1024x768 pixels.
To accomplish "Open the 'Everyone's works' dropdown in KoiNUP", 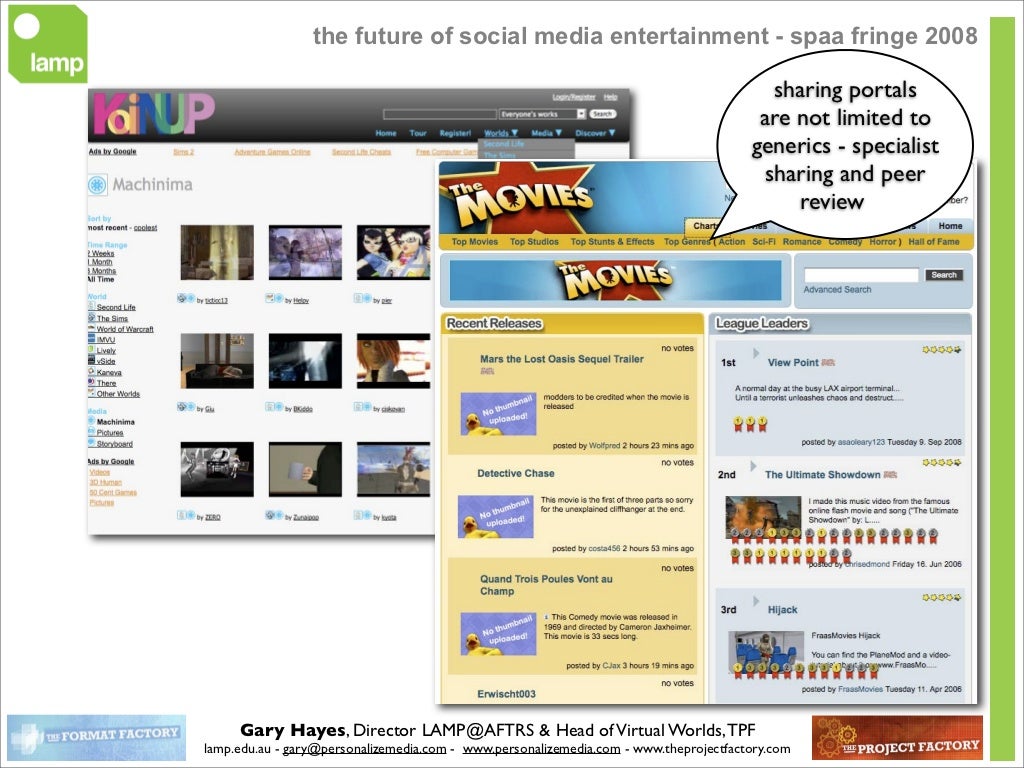I will [x=542, y=114].
